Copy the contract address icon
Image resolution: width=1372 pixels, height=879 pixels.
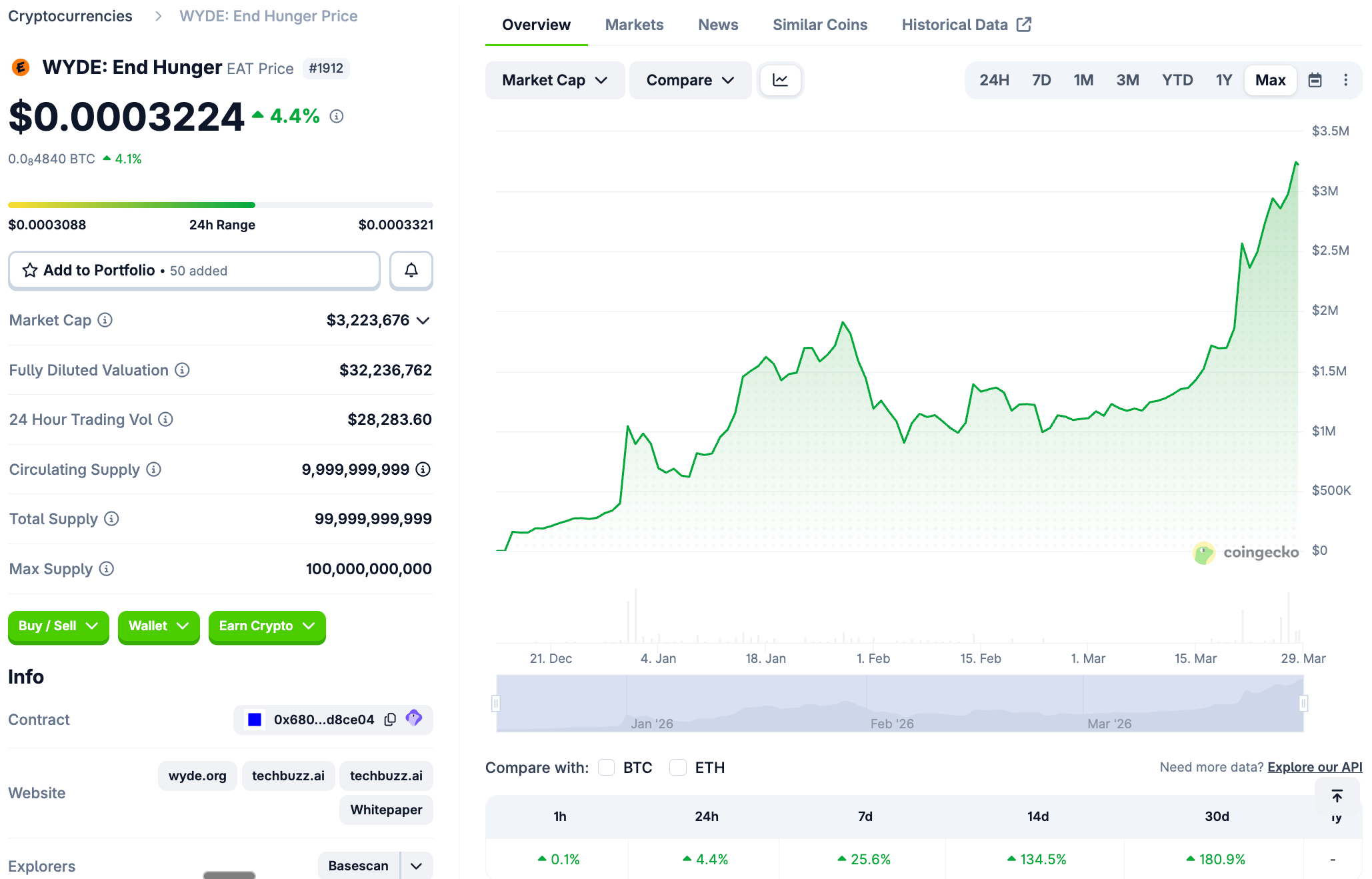point(390,719)
